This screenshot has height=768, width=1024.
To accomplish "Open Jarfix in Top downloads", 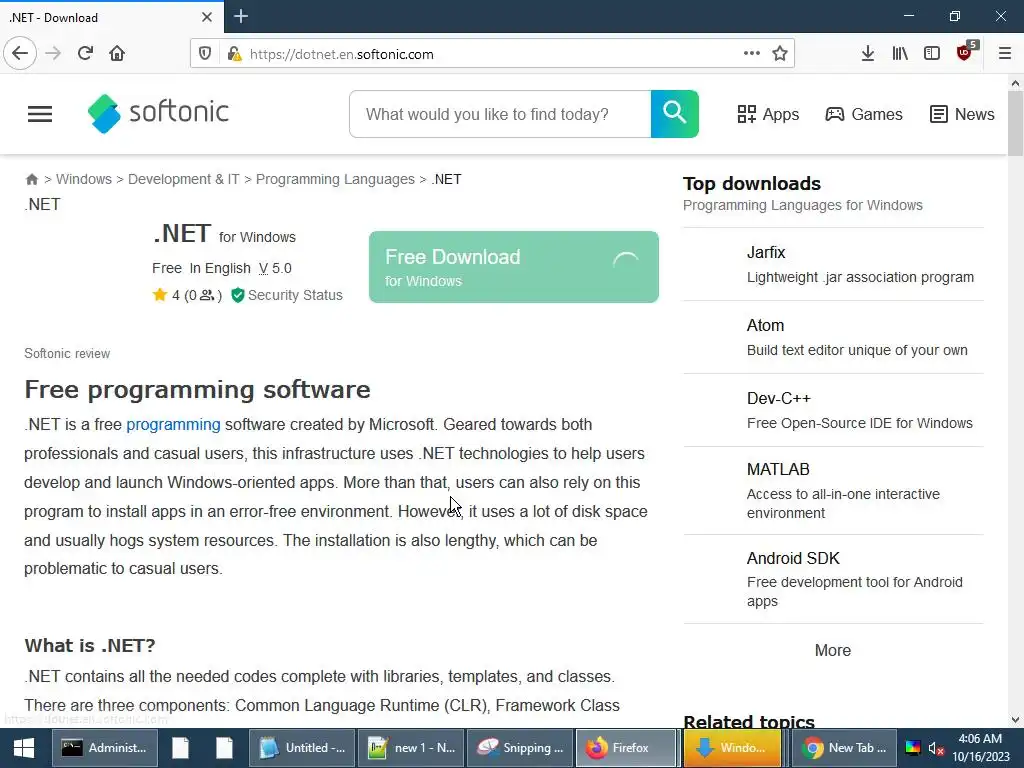I will click(766, 252).
